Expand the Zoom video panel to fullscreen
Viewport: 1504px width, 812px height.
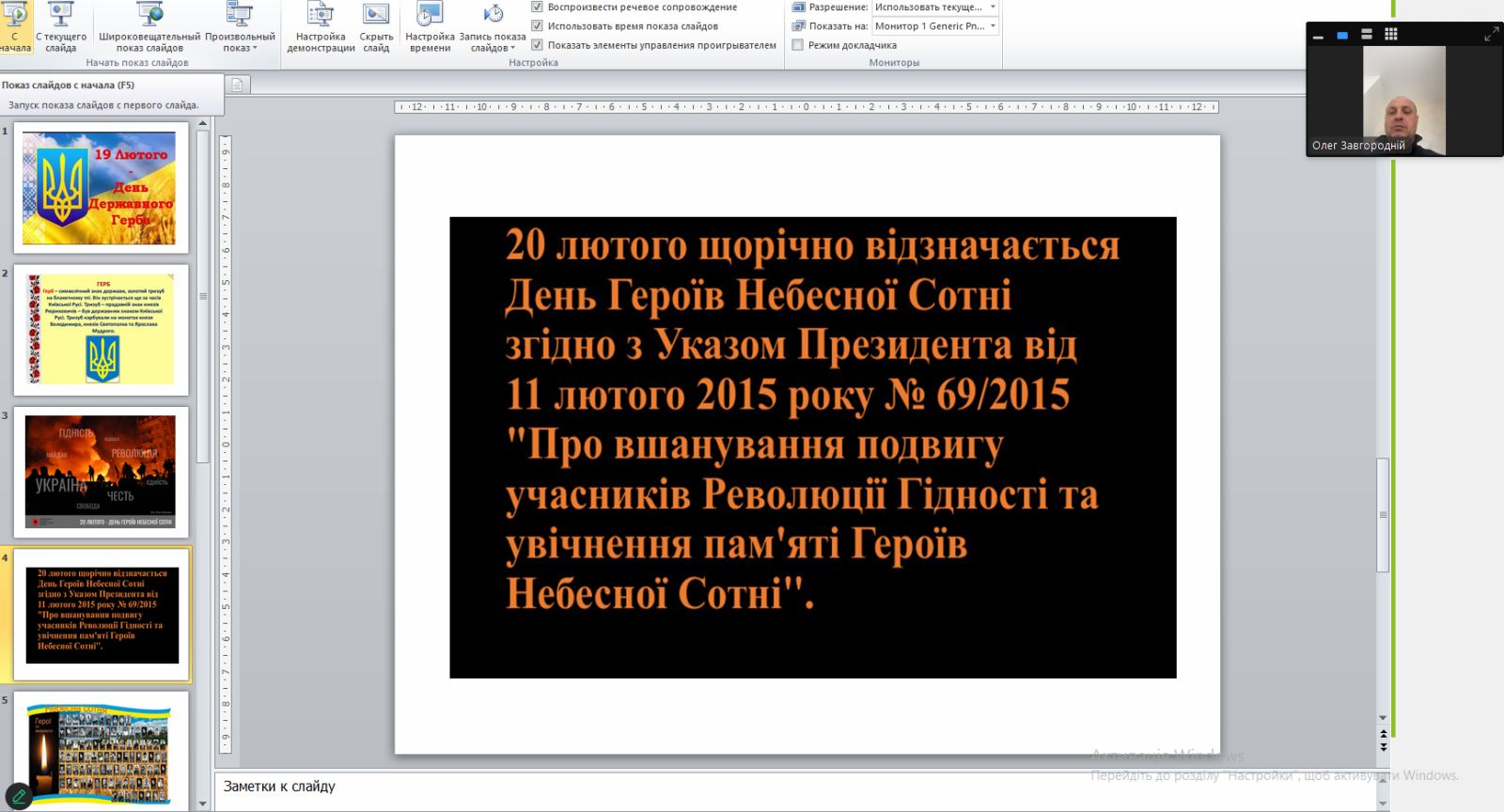pos(1491,35)
